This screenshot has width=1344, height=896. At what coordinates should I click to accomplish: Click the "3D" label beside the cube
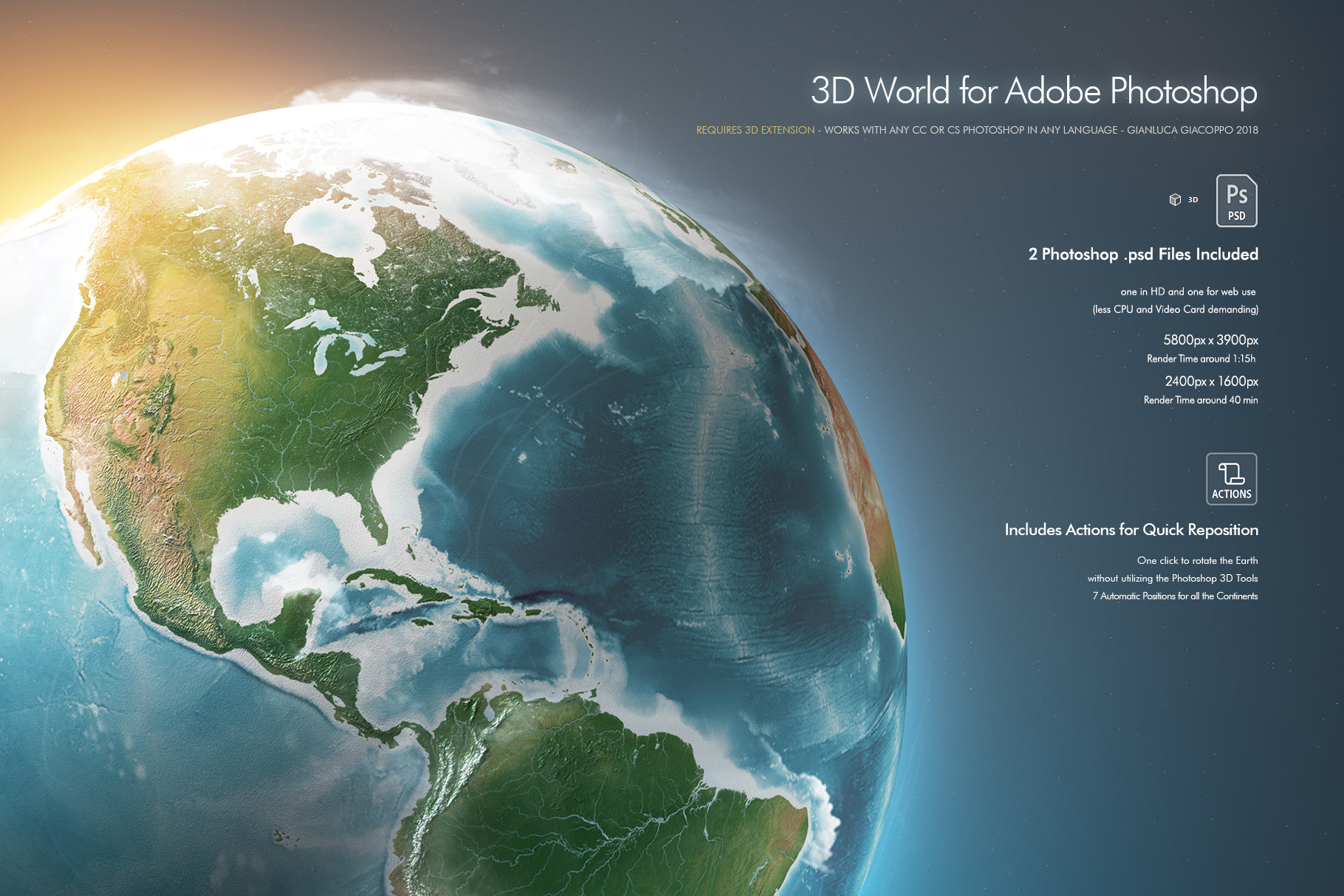1193,200
